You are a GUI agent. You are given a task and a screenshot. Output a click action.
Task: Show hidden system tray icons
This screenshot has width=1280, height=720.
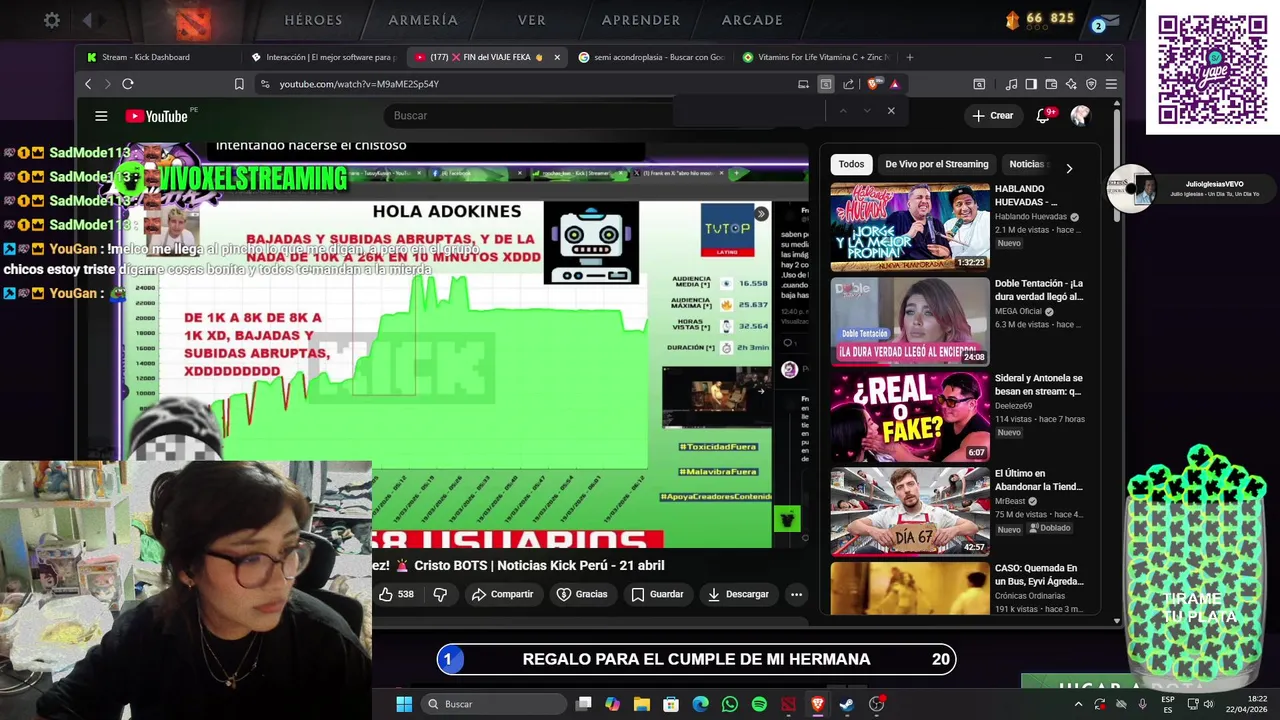(1078, 704)
